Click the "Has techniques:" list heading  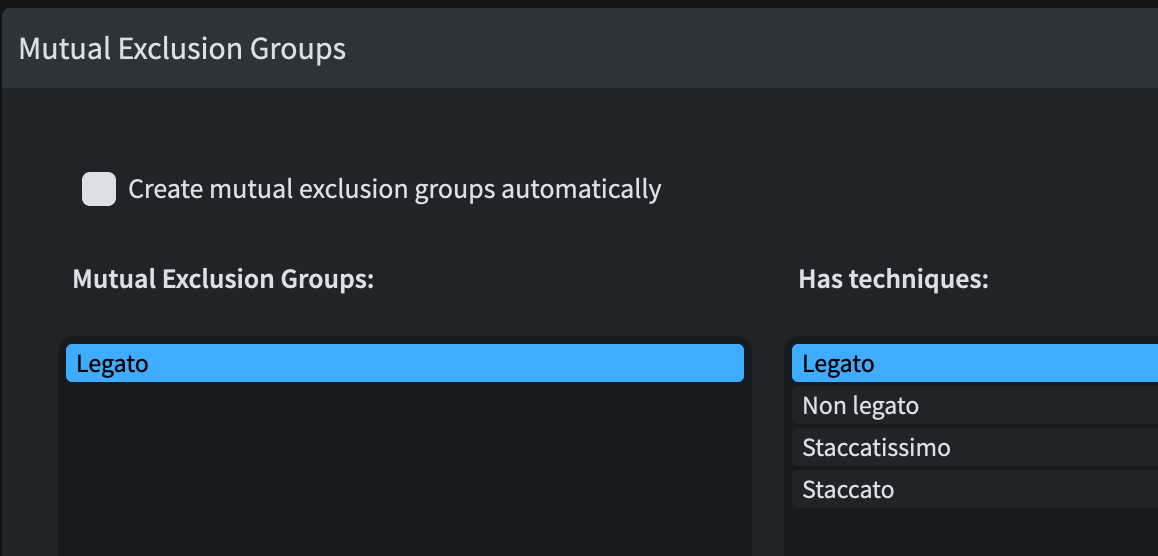pos(893,280)
